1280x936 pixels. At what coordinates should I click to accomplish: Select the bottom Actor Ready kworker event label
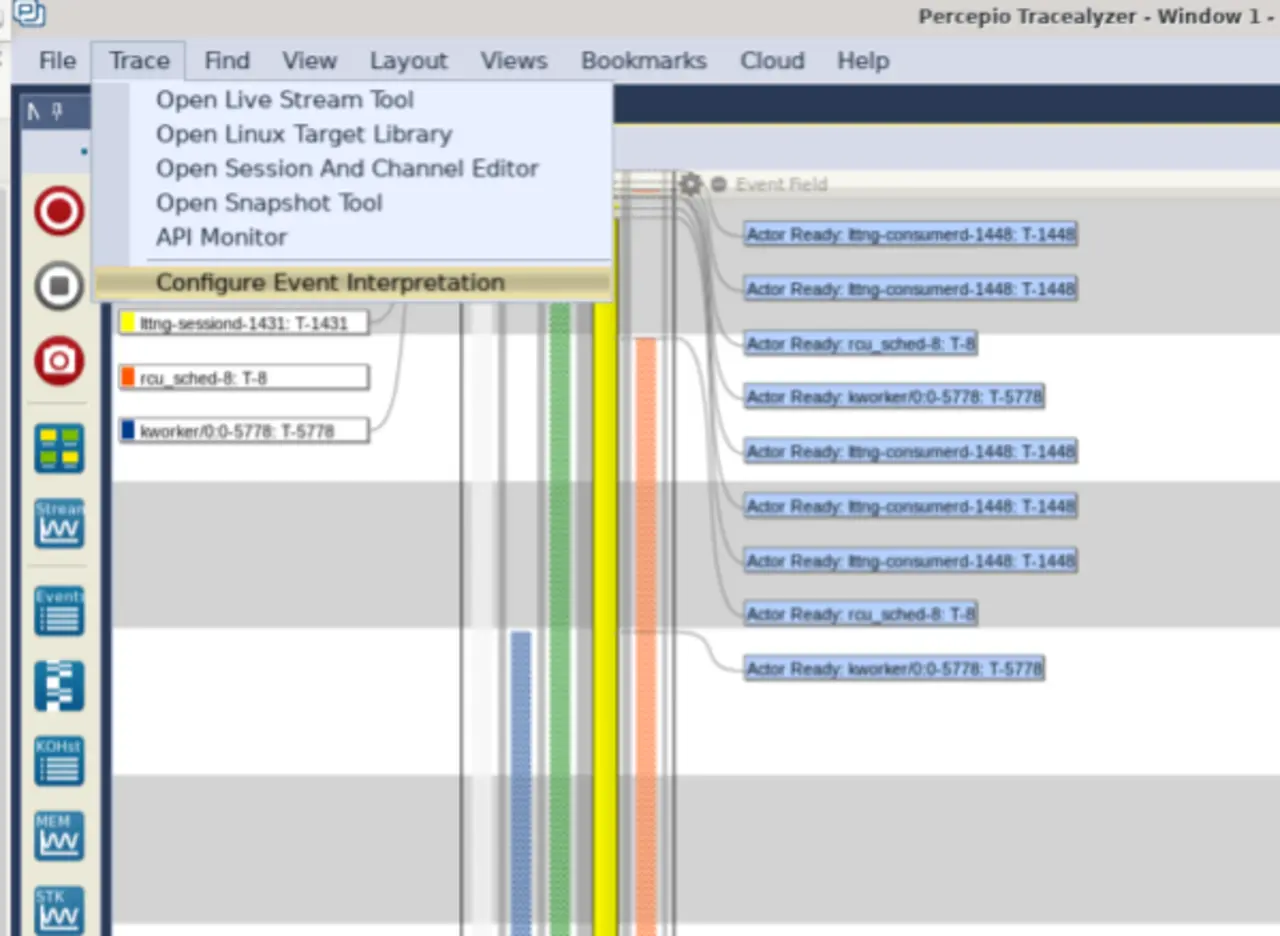pos(894,668)
